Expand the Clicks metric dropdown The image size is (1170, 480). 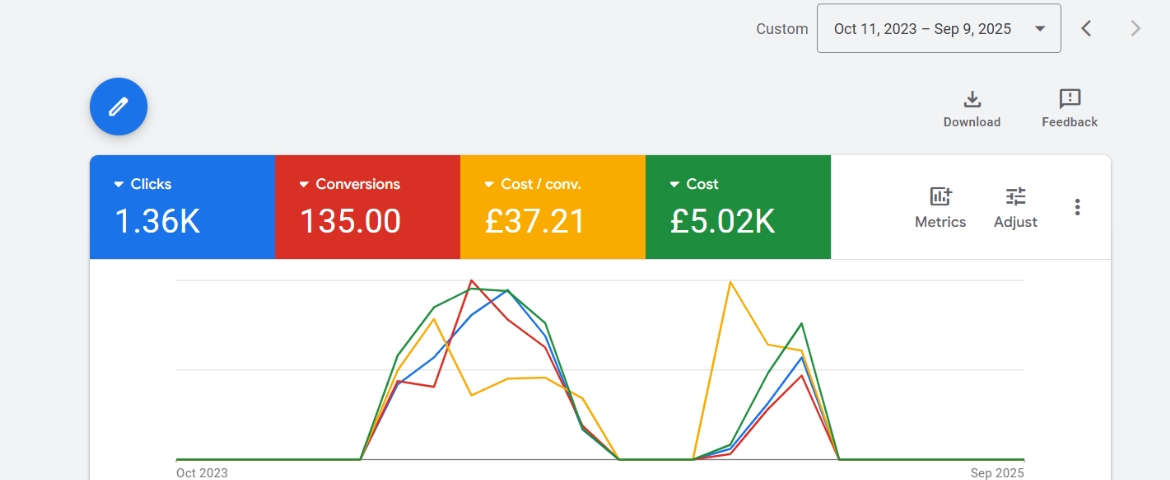(119, 184)
